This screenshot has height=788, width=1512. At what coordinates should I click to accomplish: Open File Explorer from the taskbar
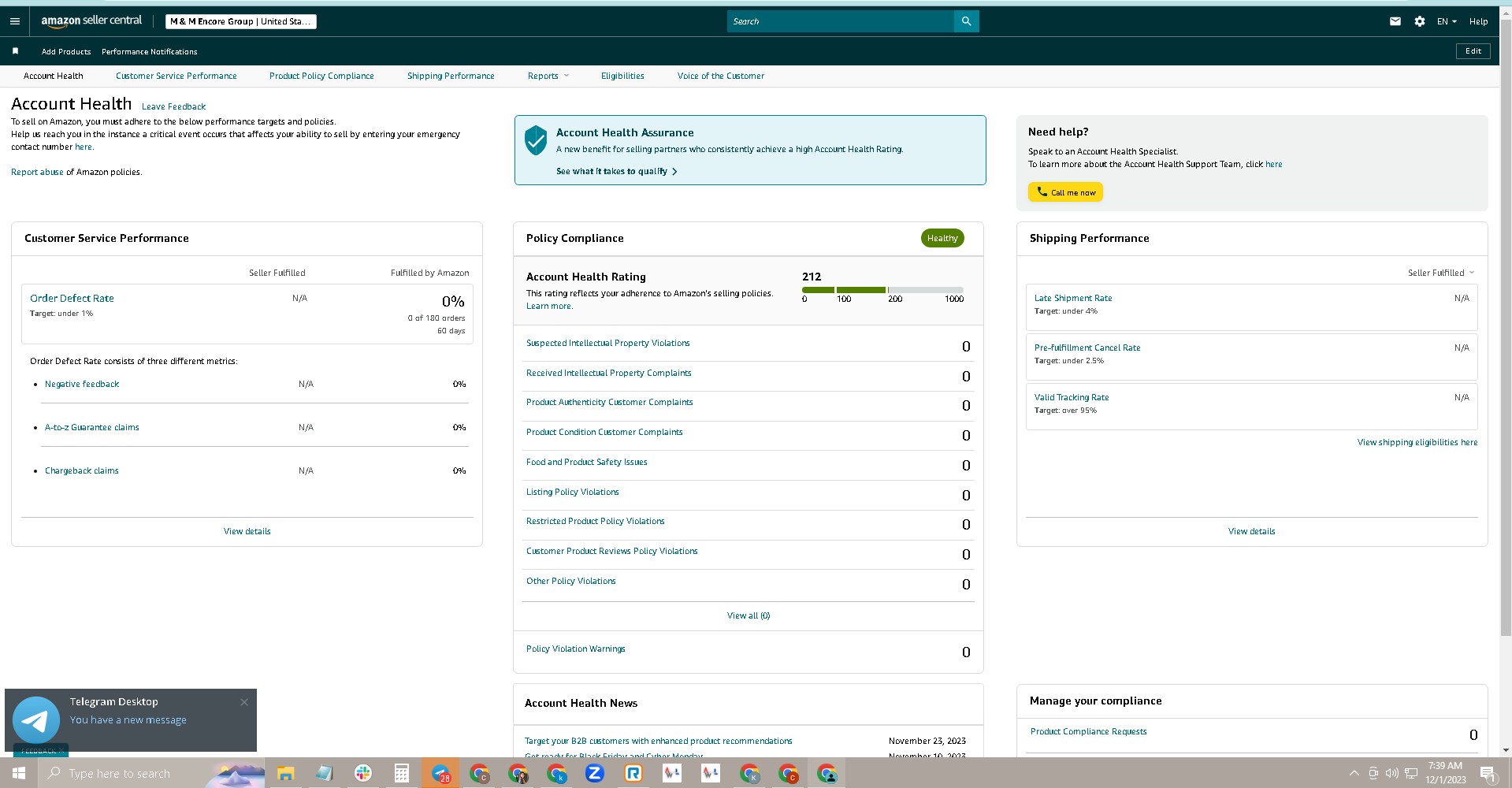tap(285, 773)
